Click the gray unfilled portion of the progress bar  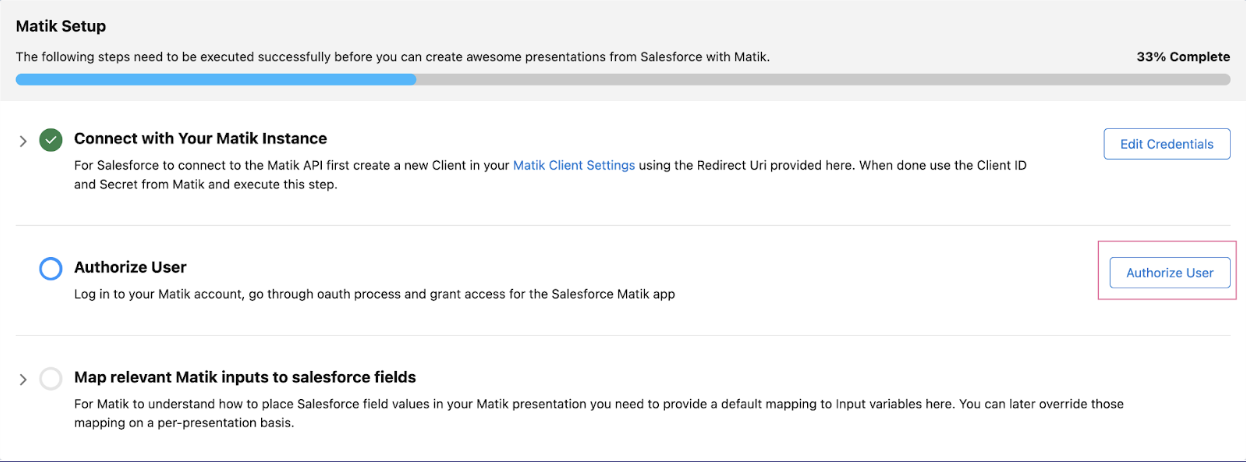click(820, 80)
